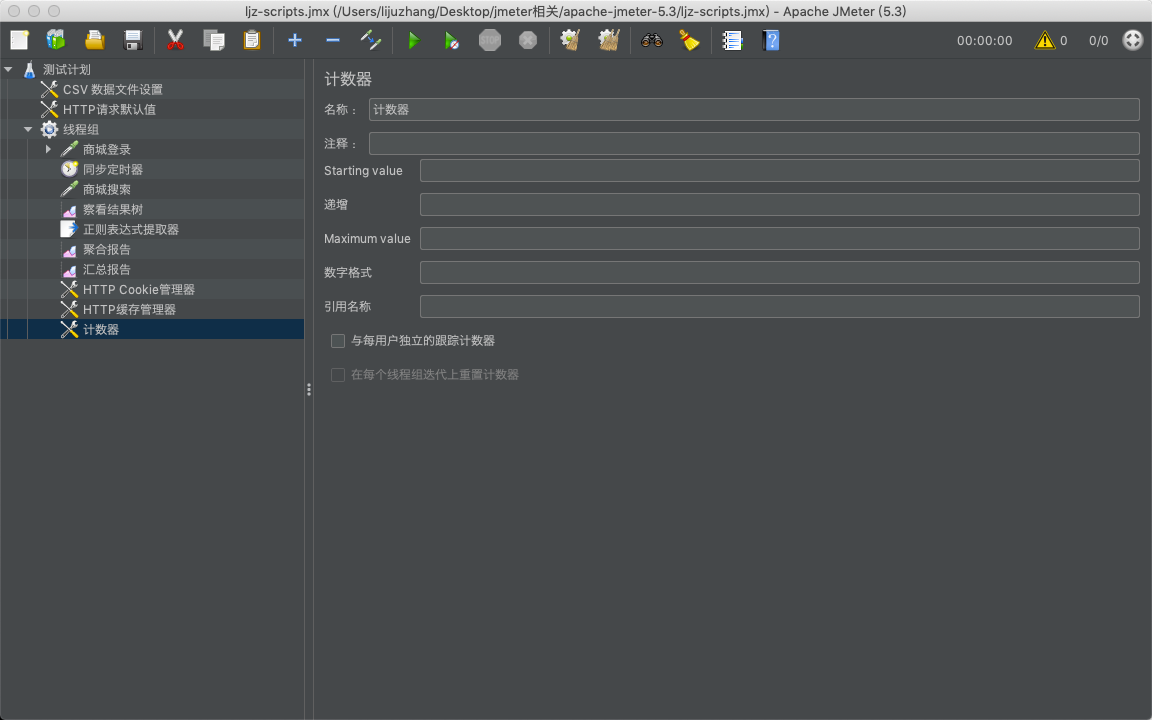Click the remote engines status icon
1152x720 pixels.
[1133, 40]
